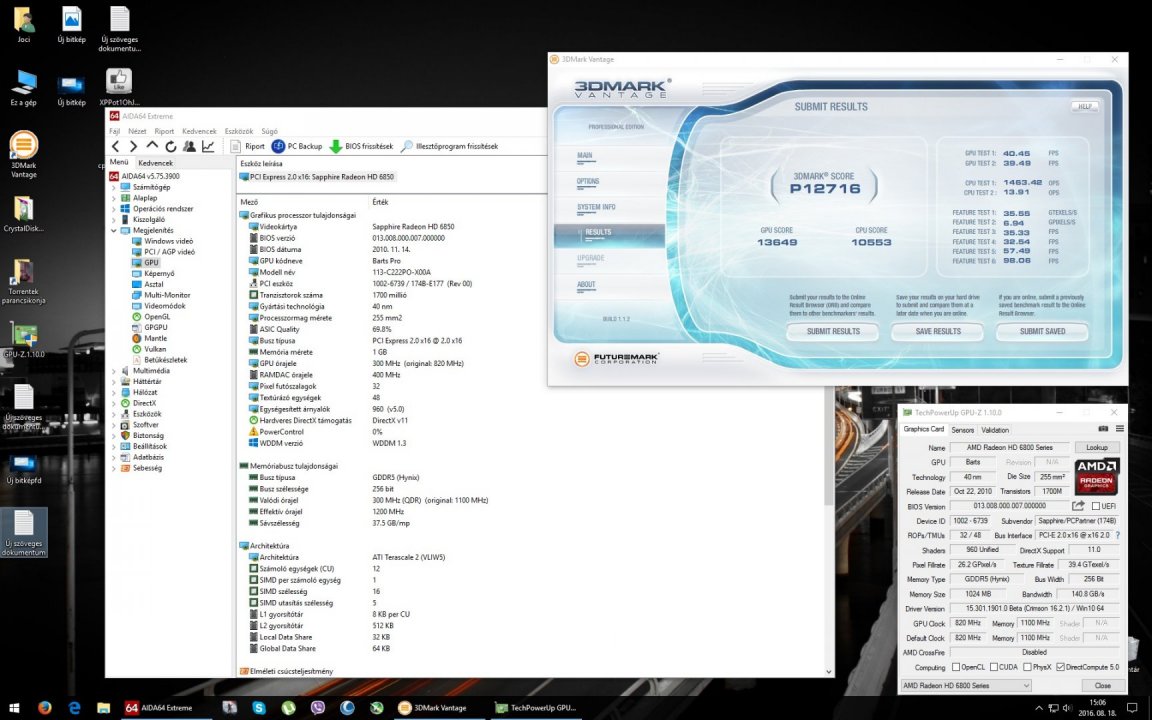Image resolution: width=1152 pixels, height=720 pixels.
Task: Expand Számítógép tree node in AIDA64
Action: click(114, 187)
